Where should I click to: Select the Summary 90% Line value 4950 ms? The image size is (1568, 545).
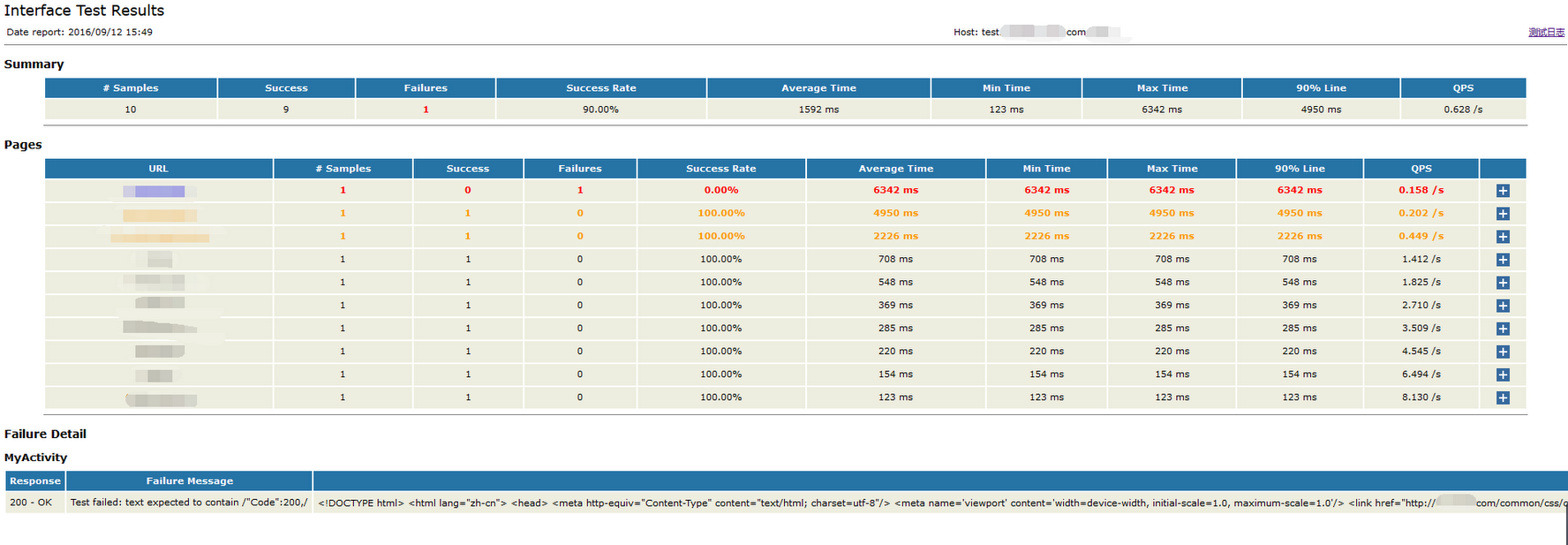pos(1321,110)
